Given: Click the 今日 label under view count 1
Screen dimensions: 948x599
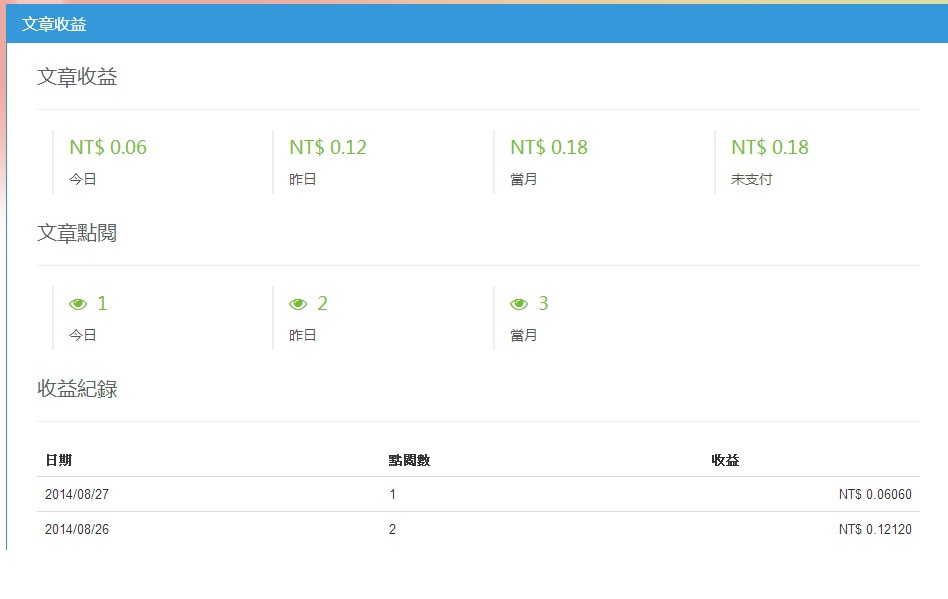Looking at the screenshot, I should pyautogui.click(x=83, y=335).
